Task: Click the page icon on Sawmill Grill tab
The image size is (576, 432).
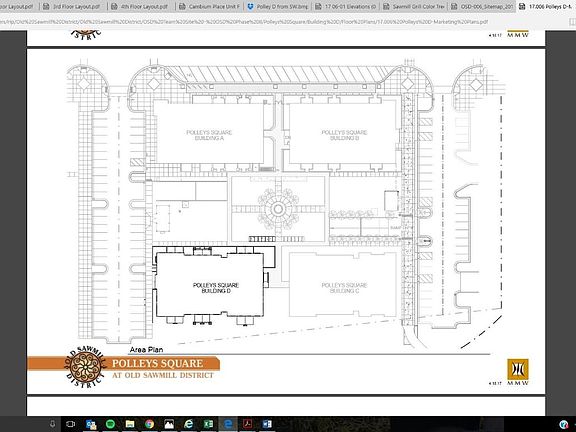Action: pyautogui.click(x=386, y=6)
